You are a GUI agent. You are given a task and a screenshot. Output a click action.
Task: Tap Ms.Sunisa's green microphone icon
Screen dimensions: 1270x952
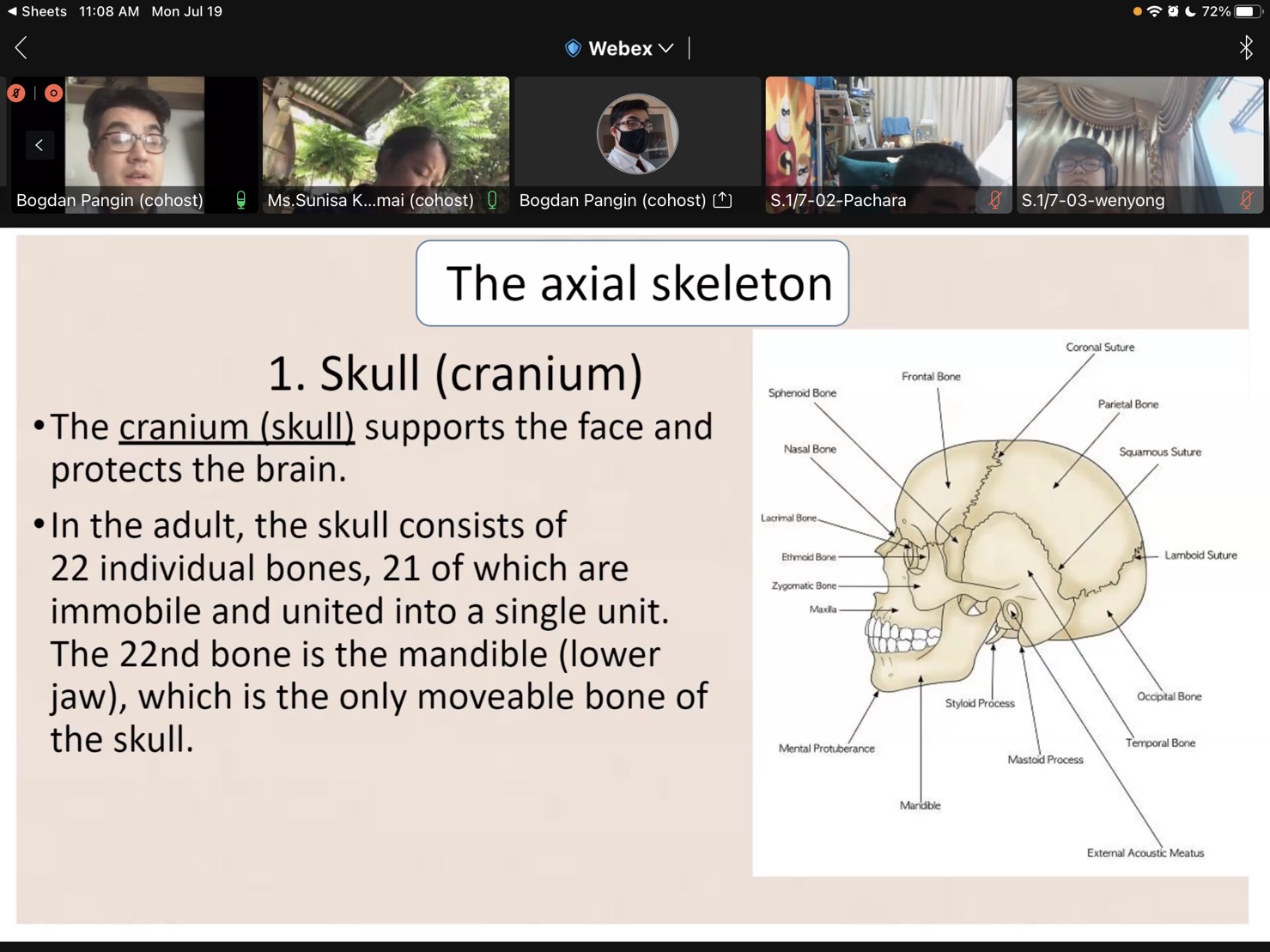(492, 200)
